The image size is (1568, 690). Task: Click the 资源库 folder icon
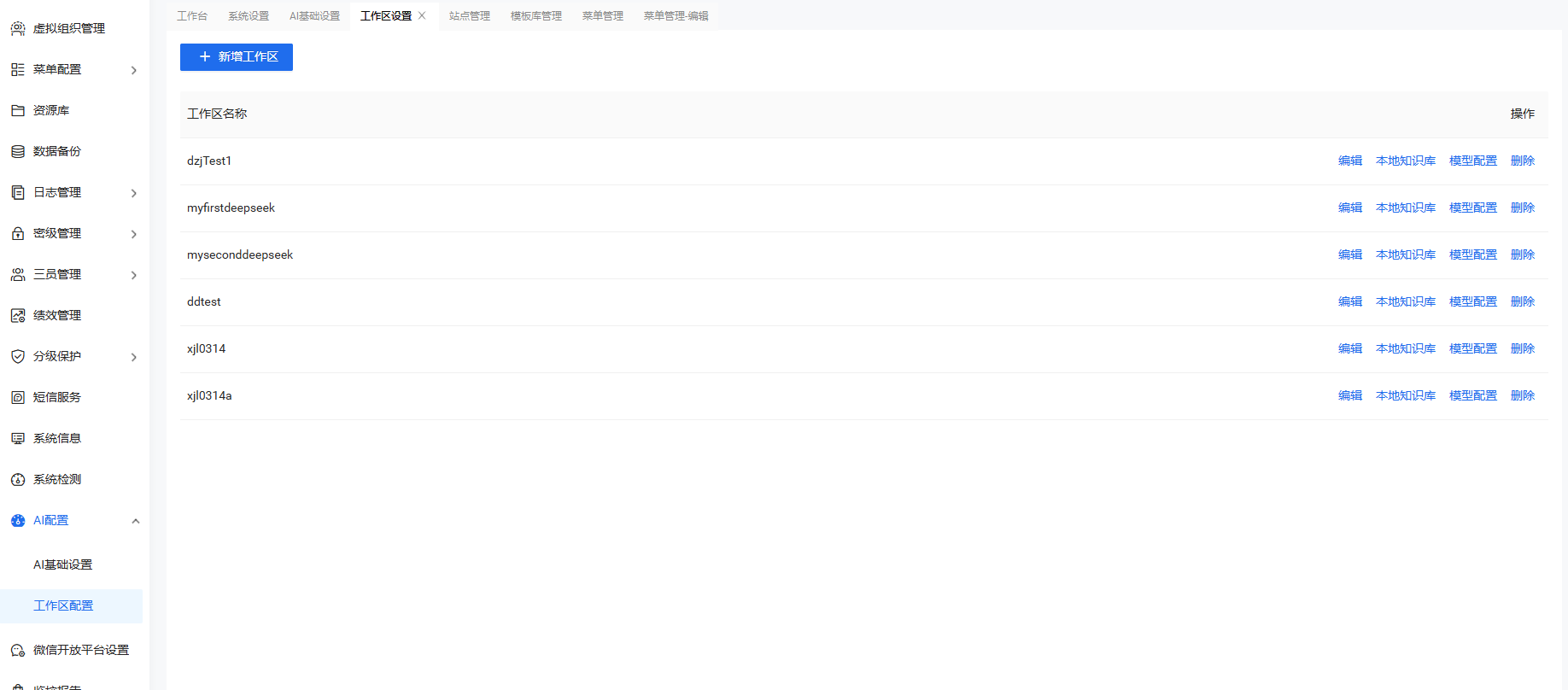pos(18,111)
